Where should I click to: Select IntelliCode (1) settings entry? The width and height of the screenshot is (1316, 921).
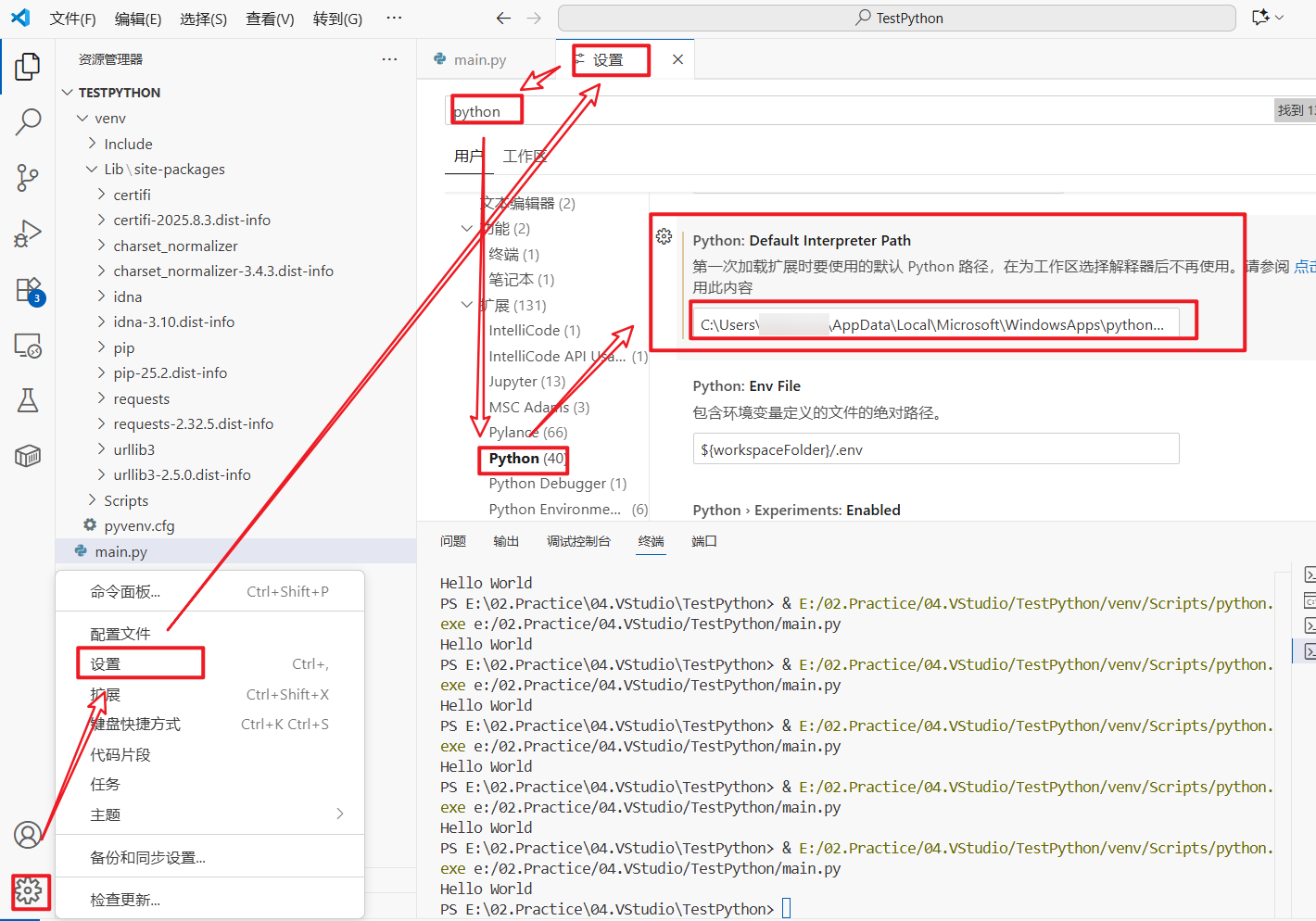click(x=535, y=330)
